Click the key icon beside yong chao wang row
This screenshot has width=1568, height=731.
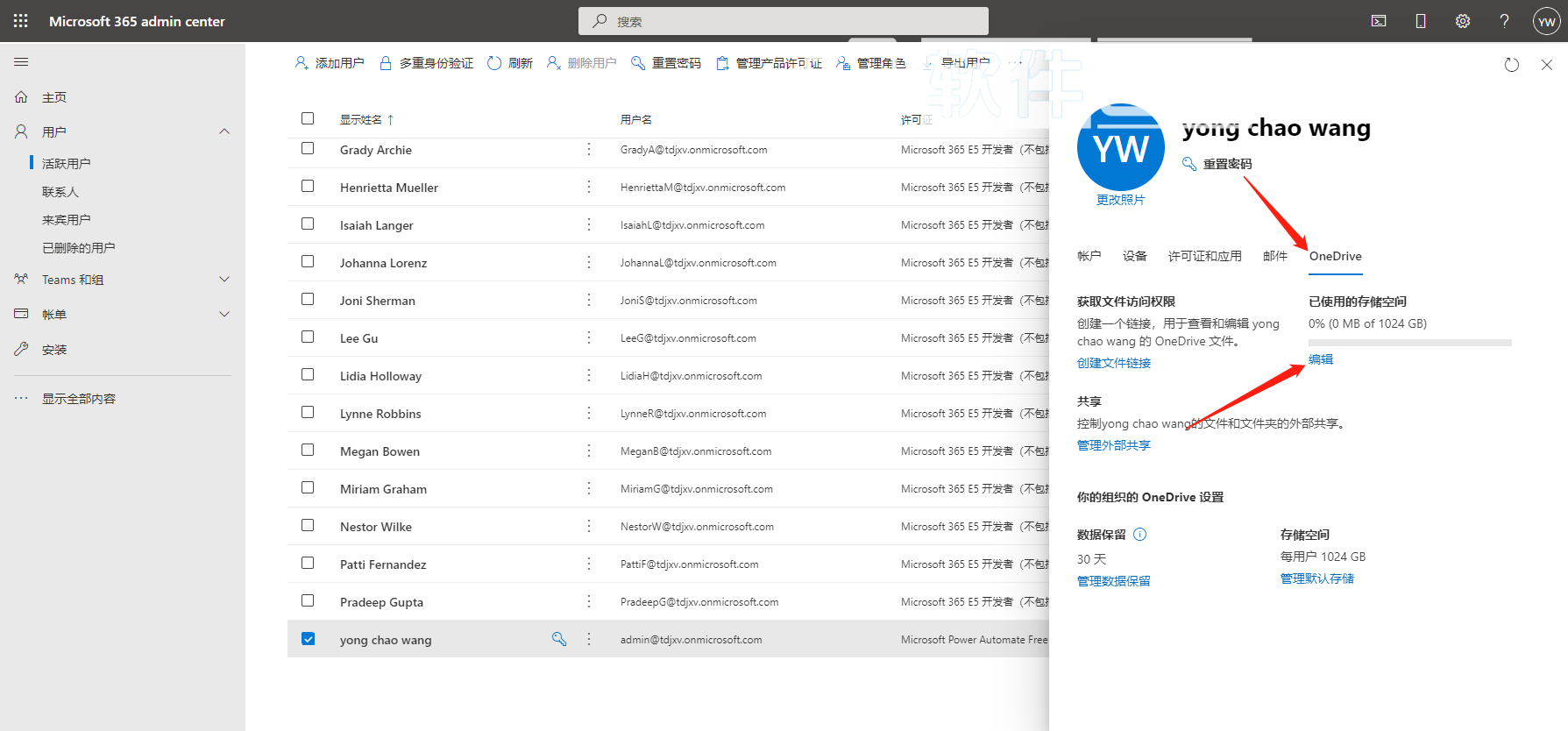pyautogui.click(x=558, y=639)
